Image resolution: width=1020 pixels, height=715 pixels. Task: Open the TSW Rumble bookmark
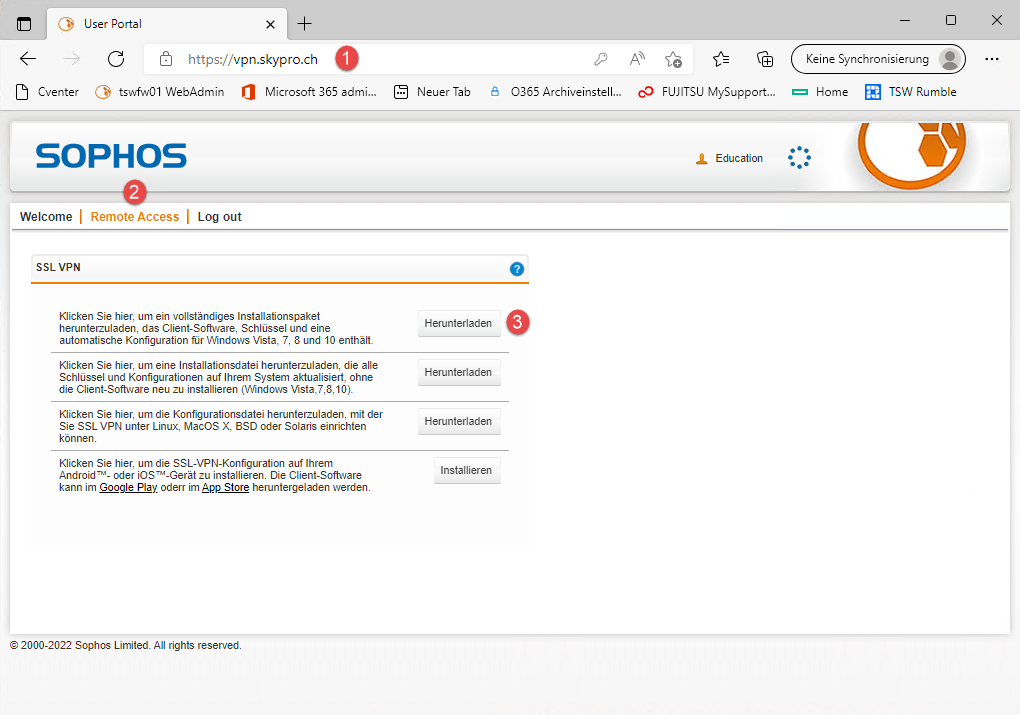coord(910,92)
